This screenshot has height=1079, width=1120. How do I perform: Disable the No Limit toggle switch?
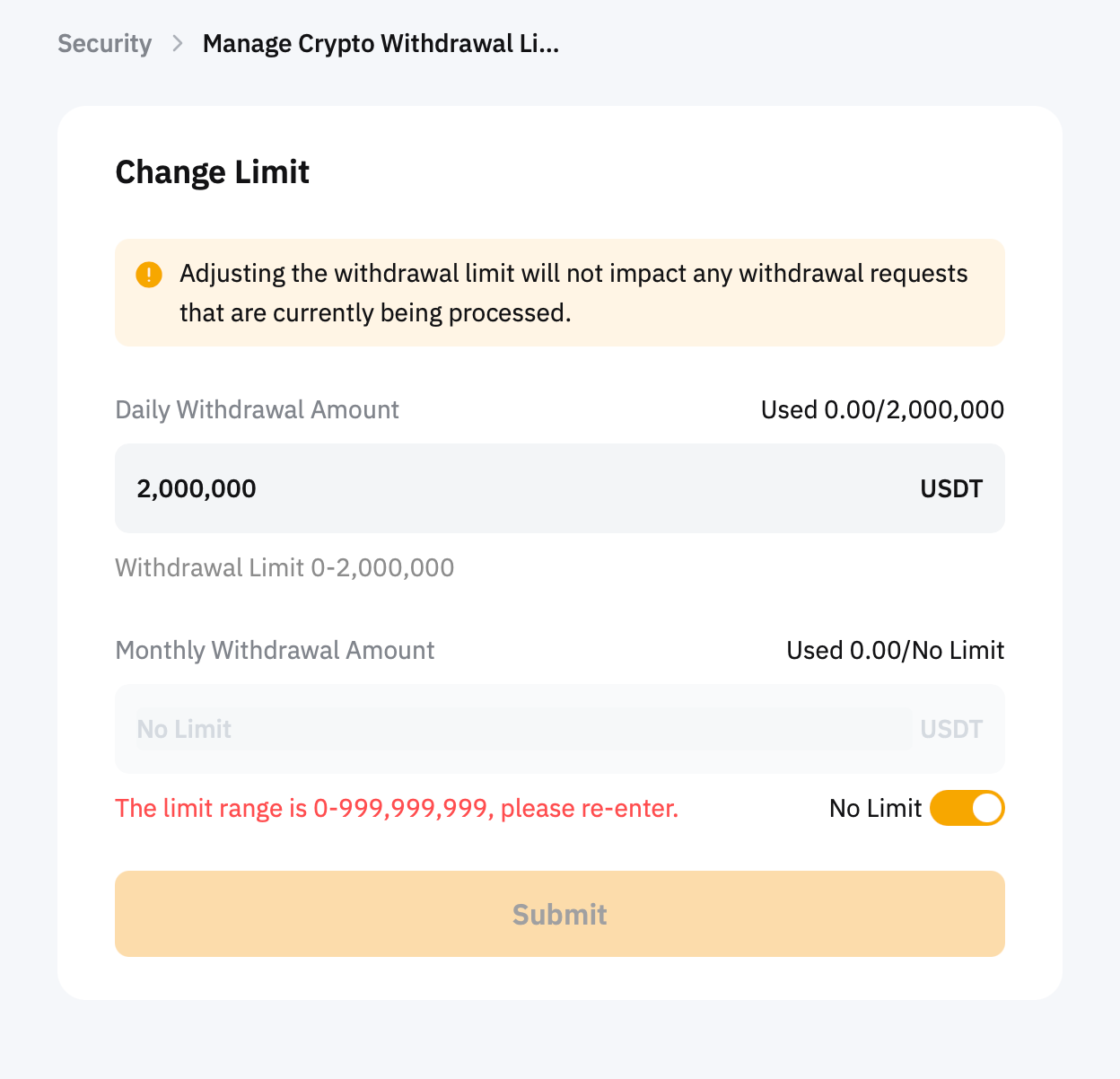click(967, 809)
